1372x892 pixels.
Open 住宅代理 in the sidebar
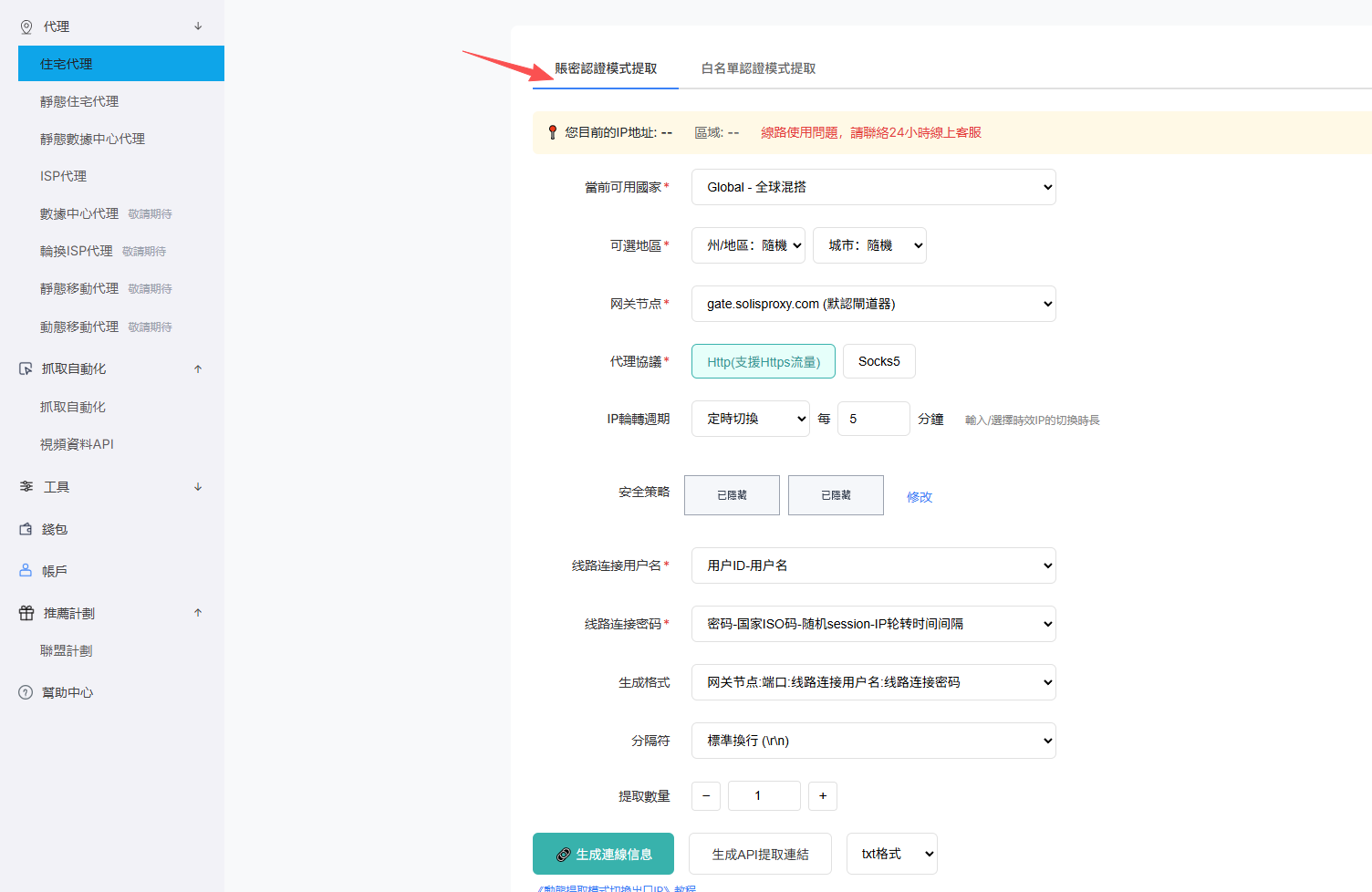coord(121,64)
